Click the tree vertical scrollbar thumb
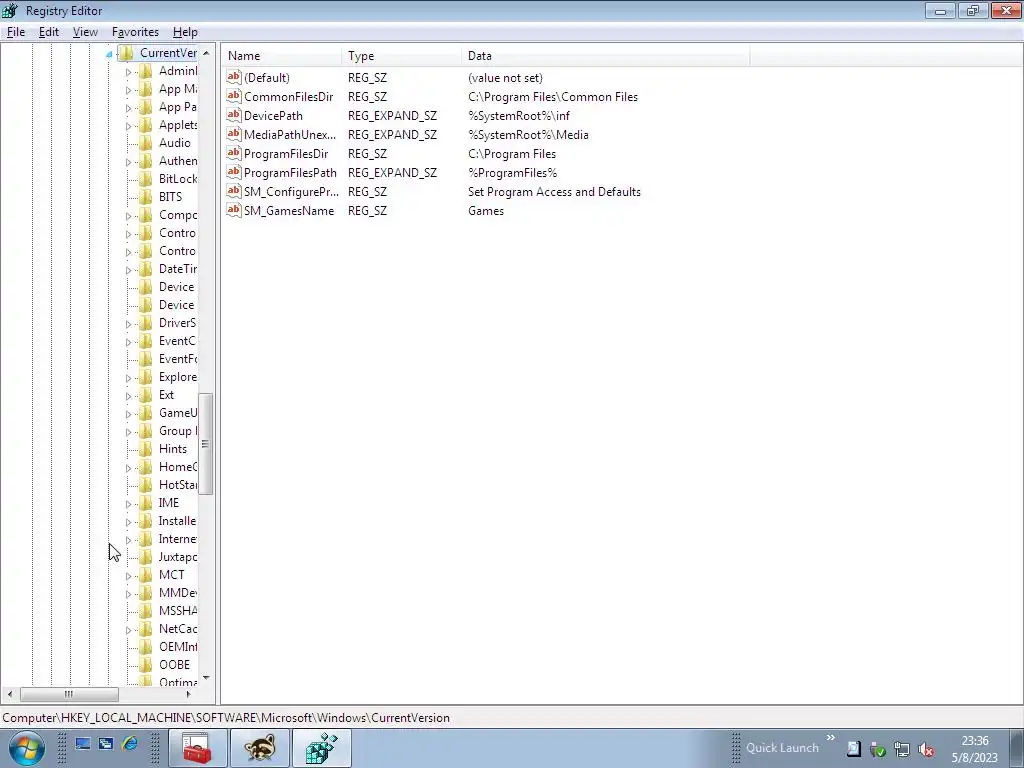This screenshot has height=768, width=1024. [205, 444]
